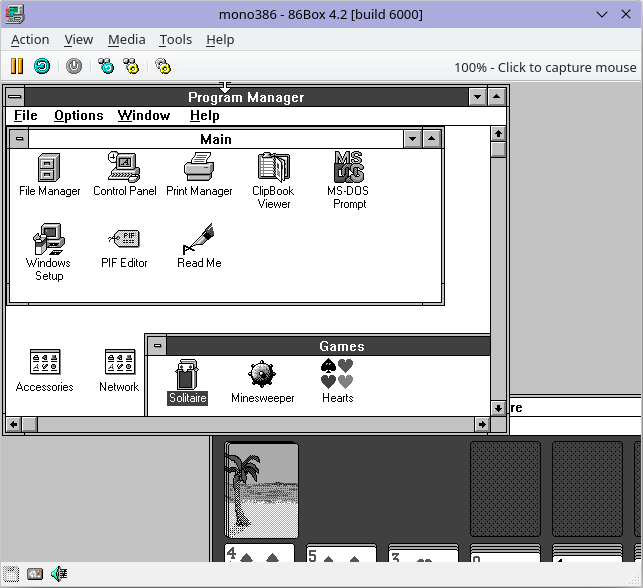The width and height of the screenshot is (643, 588).
Task: Select the Windows Setup icon
Action: [x=49, y=252]
